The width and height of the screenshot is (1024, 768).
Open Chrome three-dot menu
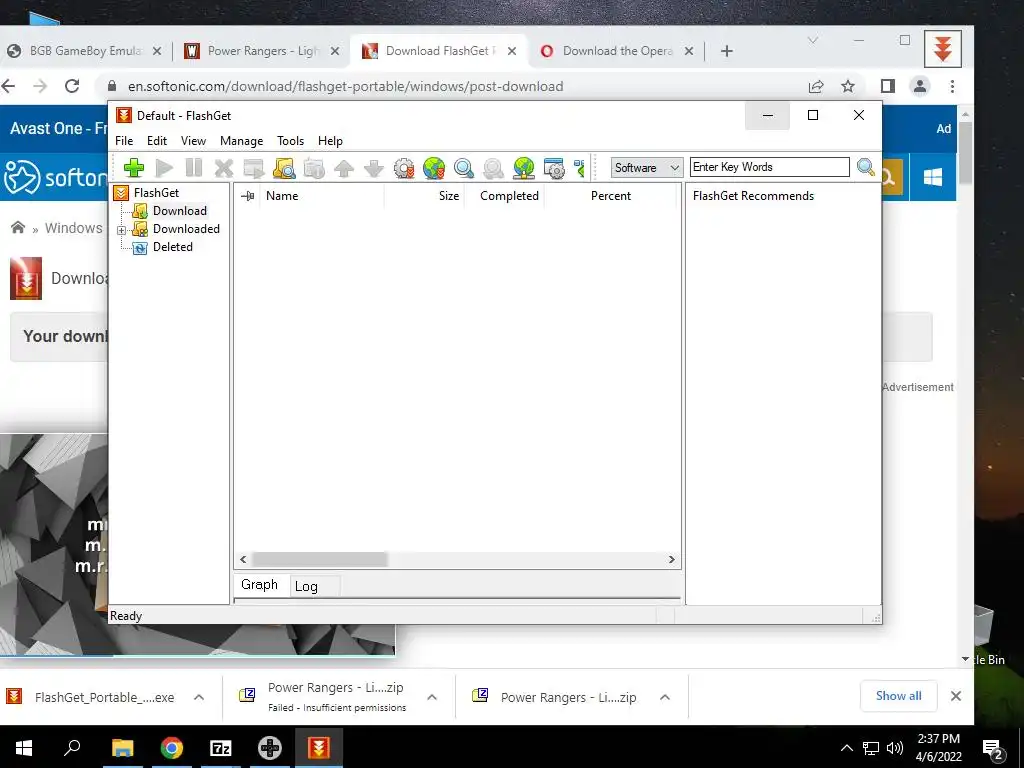click(x=952, y=86)
